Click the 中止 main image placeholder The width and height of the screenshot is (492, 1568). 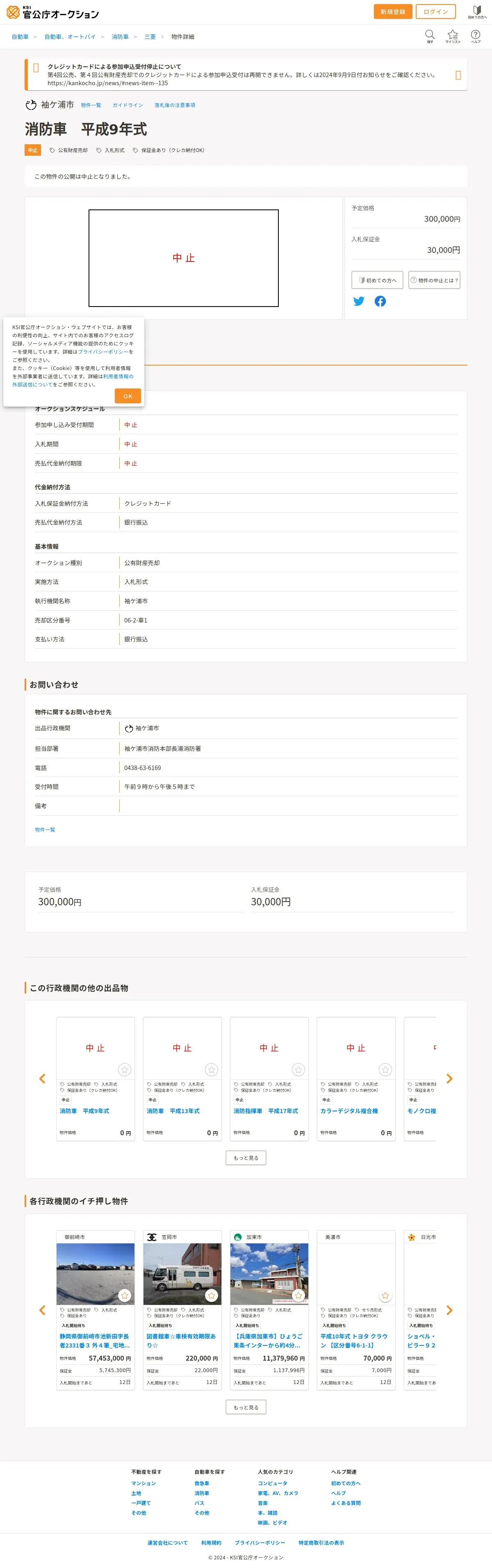(183, 258)
